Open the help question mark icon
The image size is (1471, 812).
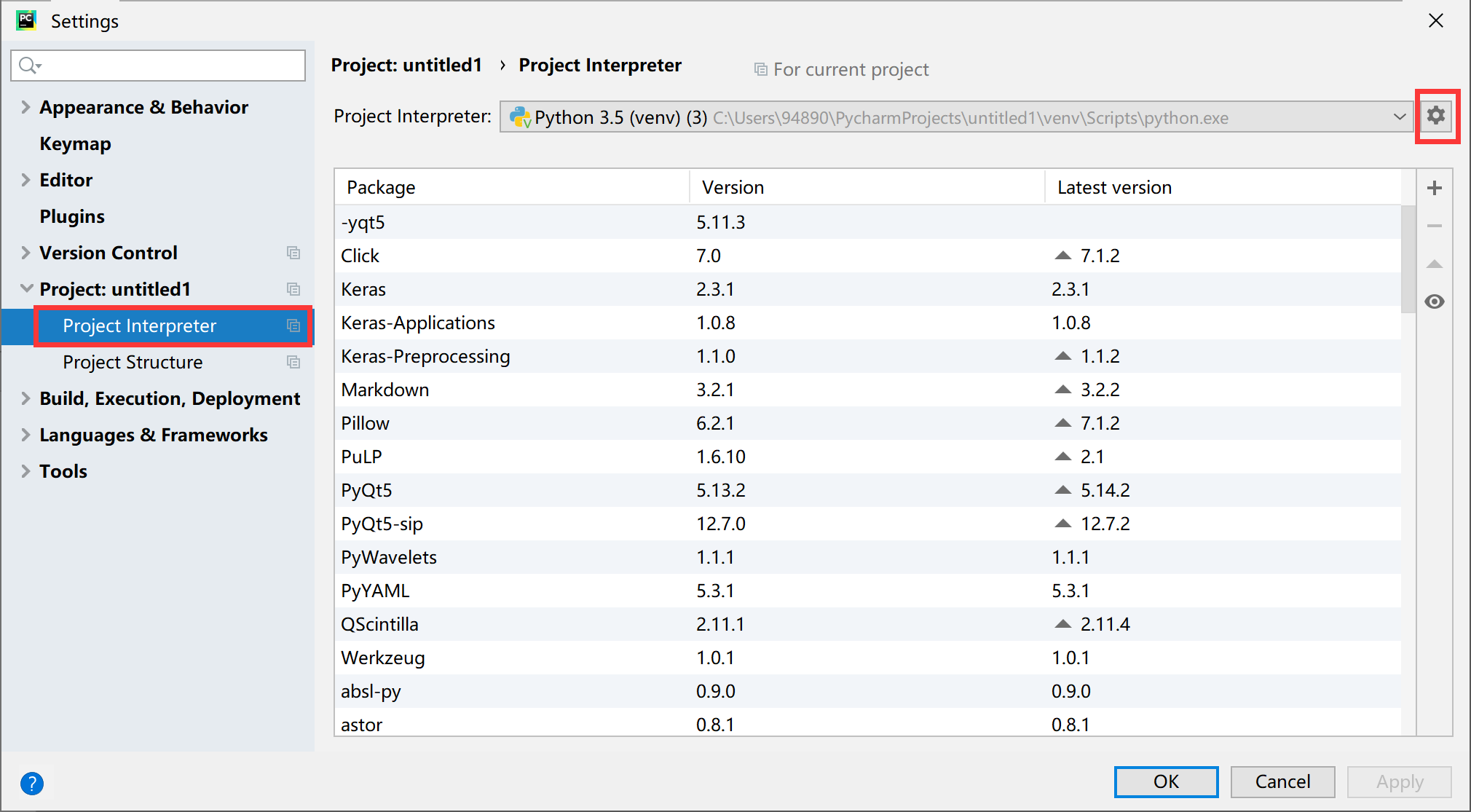tap(32, 784)
